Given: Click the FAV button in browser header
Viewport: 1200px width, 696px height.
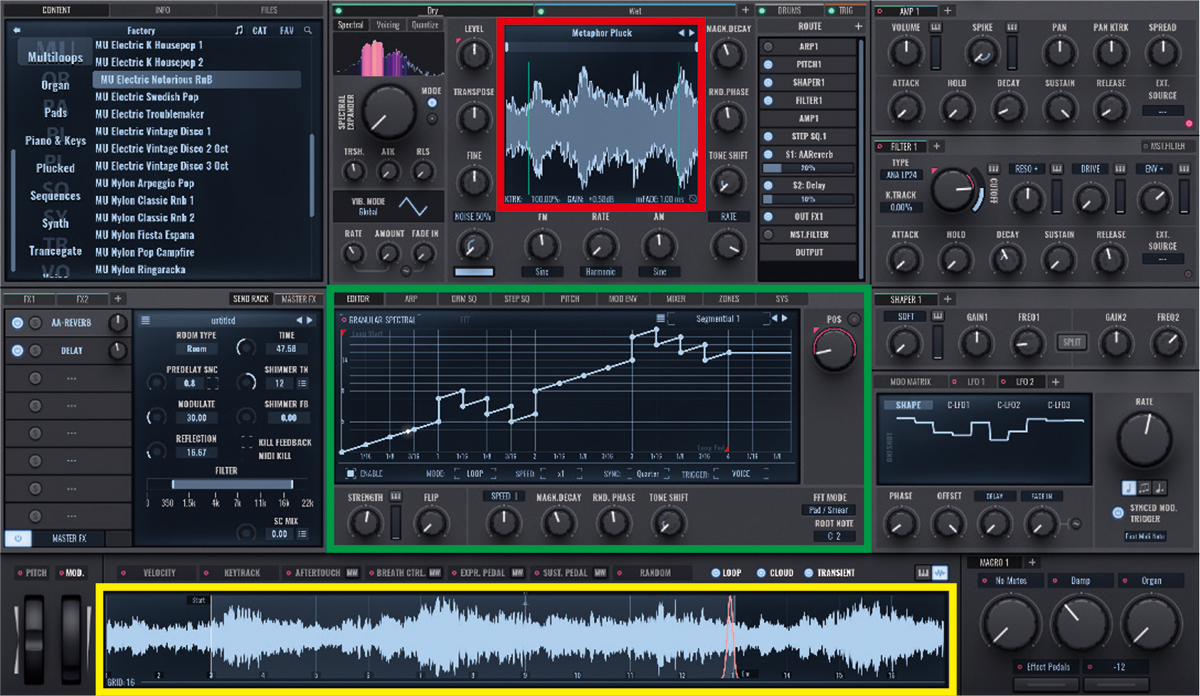Looking at the screenshot, I should tap(287, 31).
